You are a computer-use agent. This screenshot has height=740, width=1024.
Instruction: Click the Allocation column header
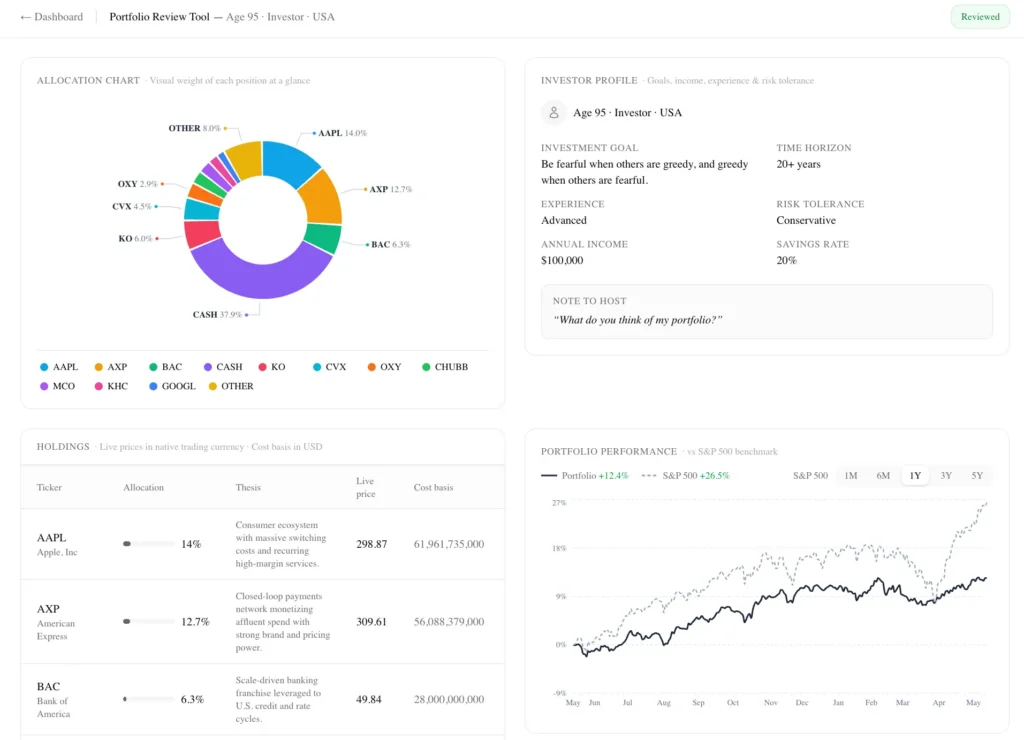[143, 487]
